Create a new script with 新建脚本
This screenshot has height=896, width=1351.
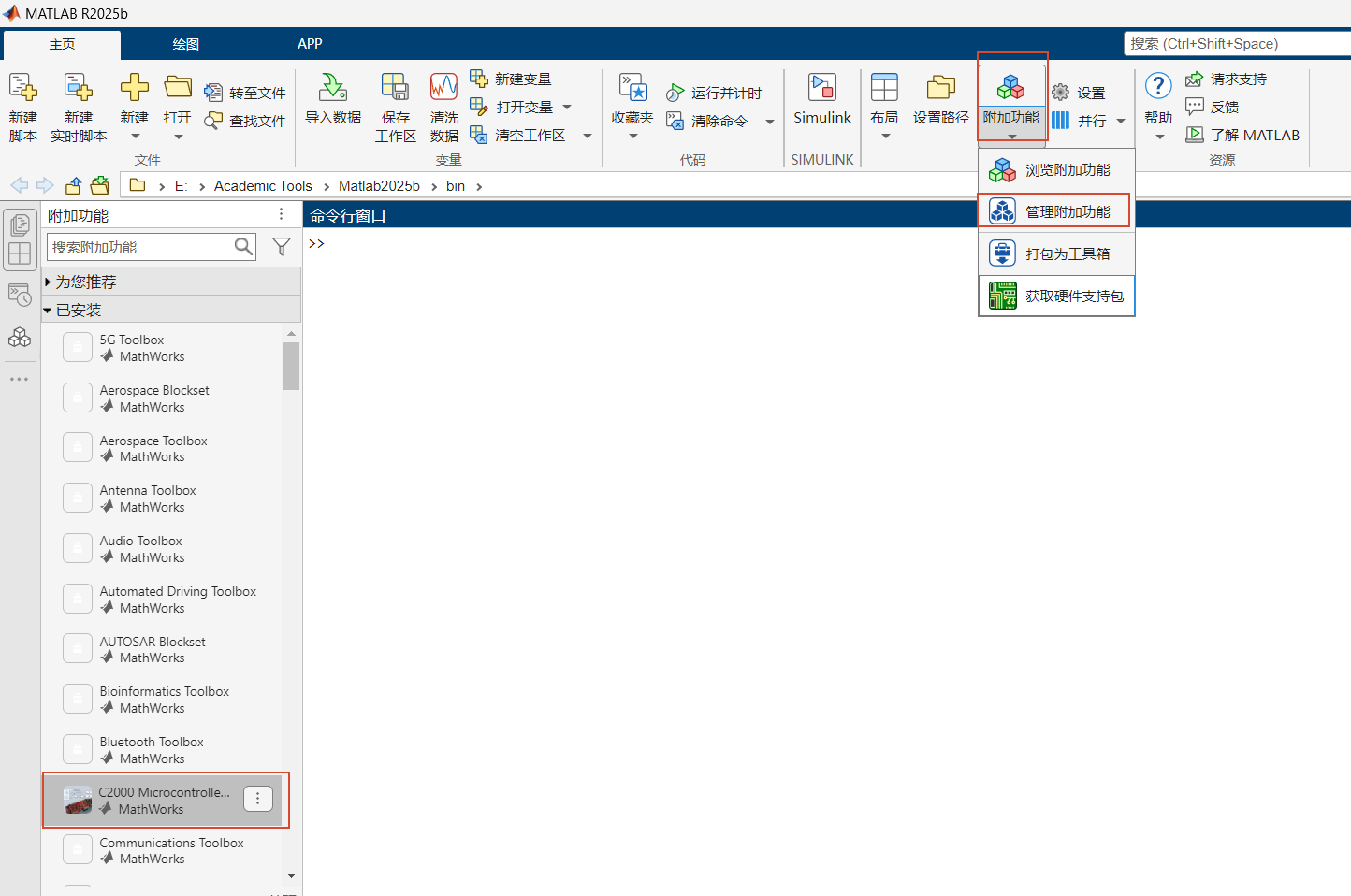click(x=22, y=107)
